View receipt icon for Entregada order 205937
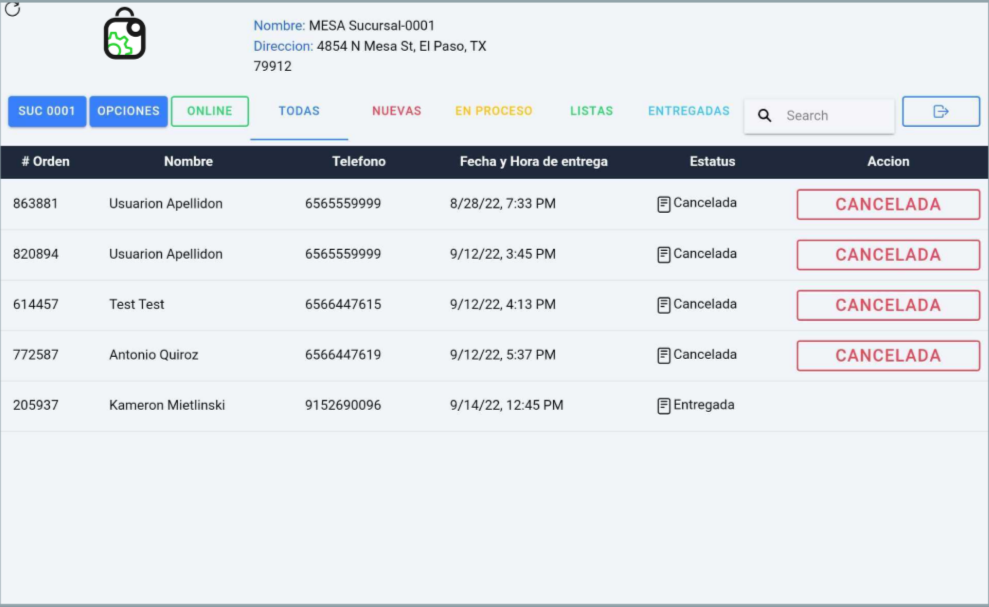The height and width of the screenshot is (607, 989). click(x=664, y=406)
